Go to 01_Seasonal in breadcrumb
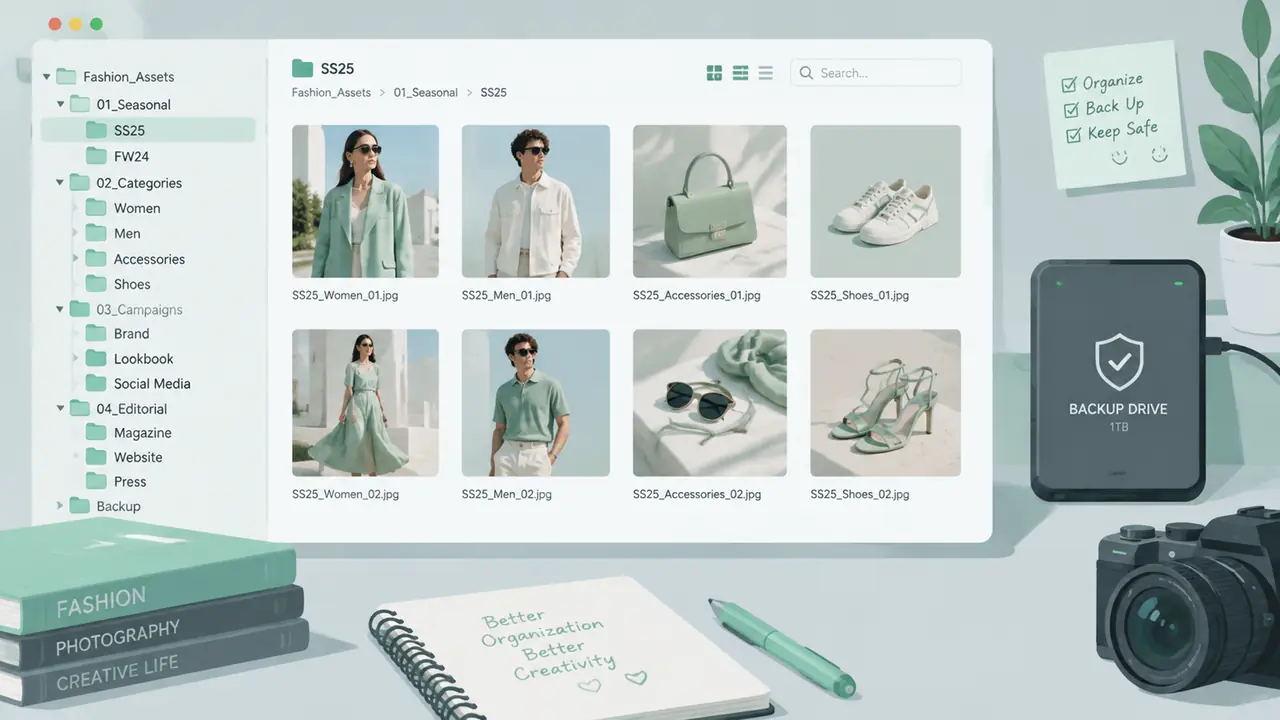The width and height of the screenshot is (1280, 720). coord(426,92)
